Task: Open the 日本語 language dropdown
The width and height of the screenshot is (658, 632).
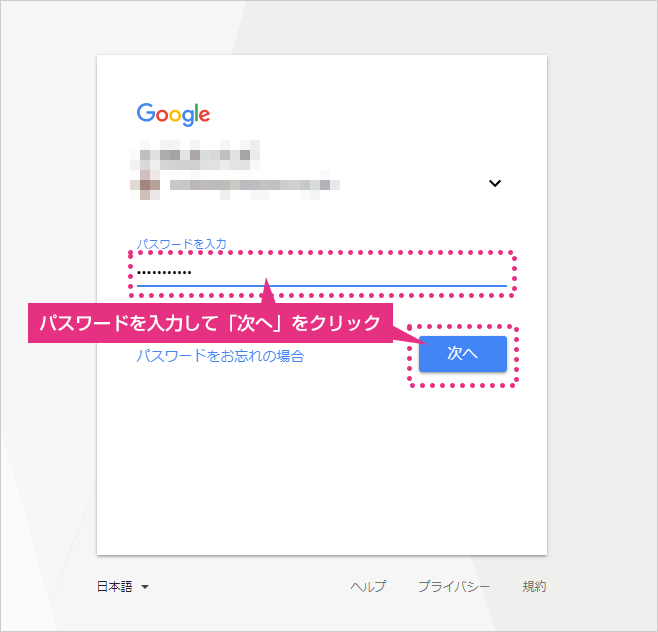Action: tap(123, 586)
